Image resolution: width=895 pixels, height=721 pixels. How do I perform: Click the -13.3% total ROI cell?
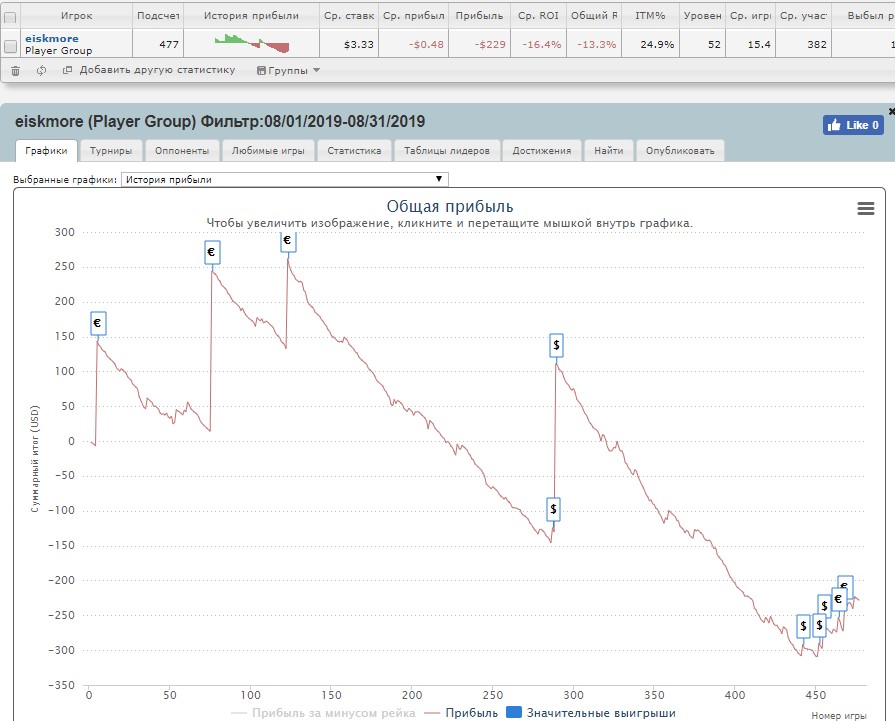tap(596, 45)
